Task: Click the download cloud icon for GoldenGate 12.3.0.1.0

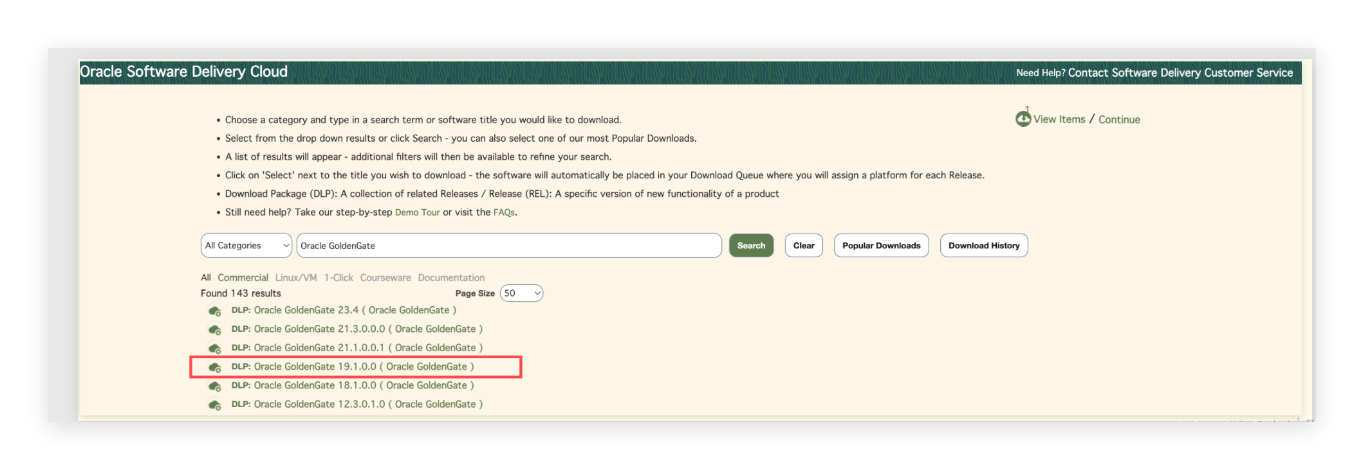Action: click(214, 405)
